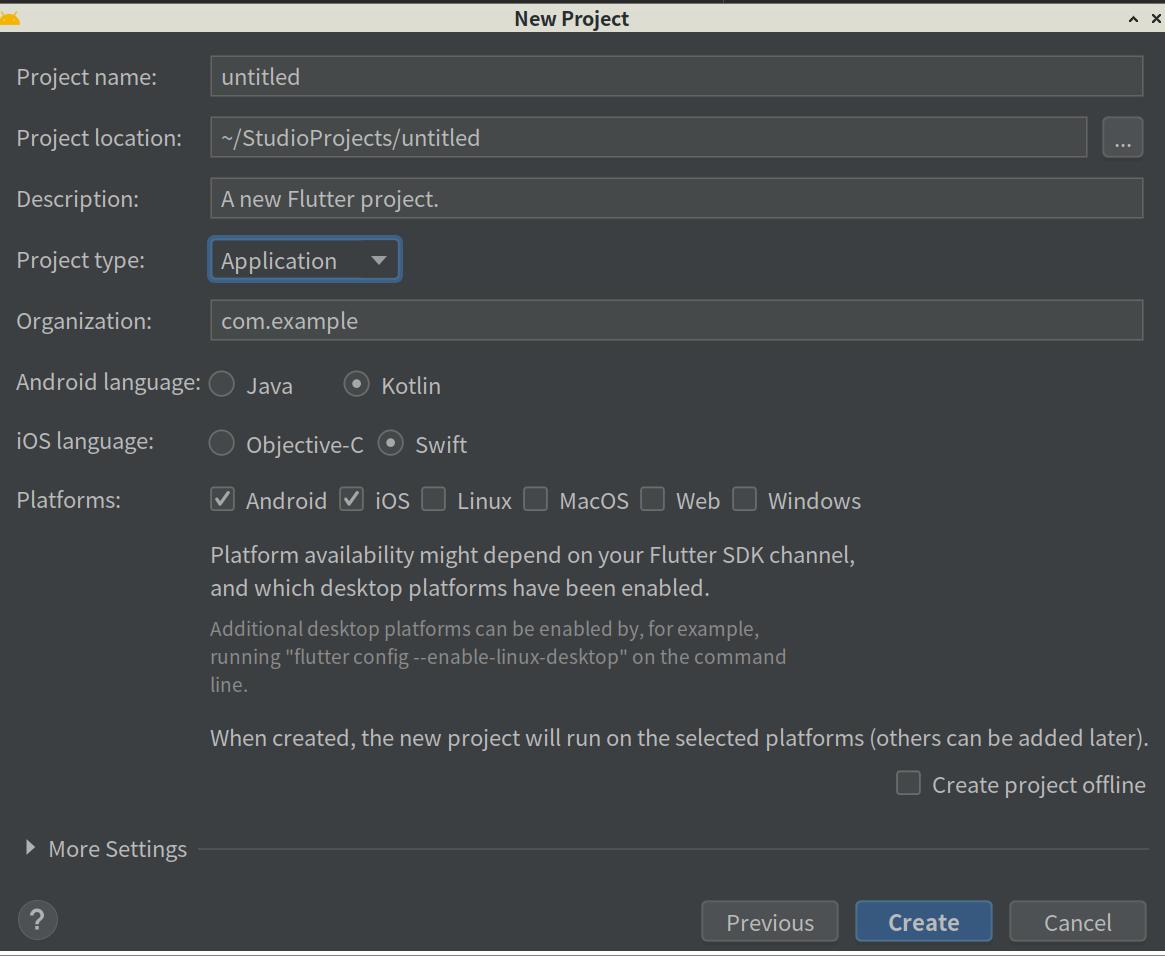Toggle the Android platform checkbox

coord(222,499)
